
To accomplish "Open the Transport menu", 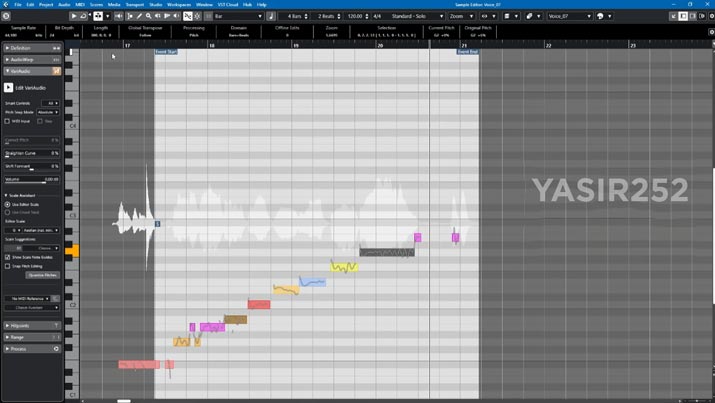I will 135,5.
